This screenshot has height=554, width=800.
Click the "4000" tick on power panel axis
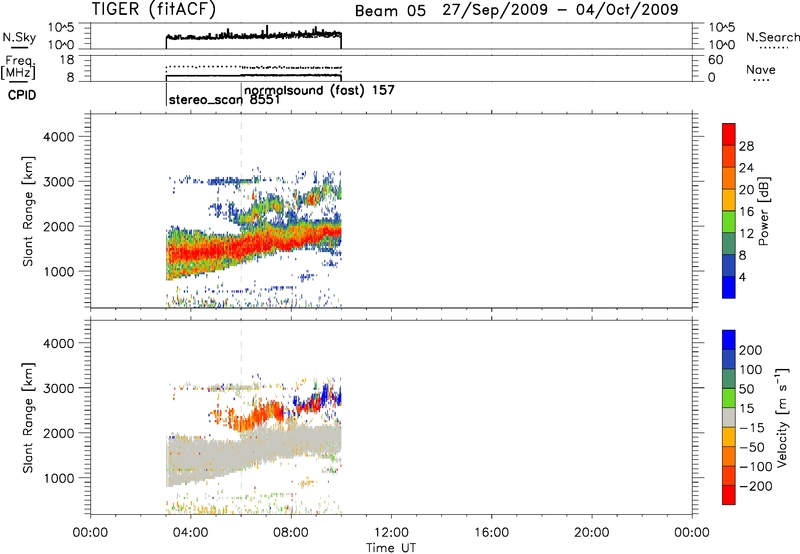pyautogui.click(x=59, y=137)
